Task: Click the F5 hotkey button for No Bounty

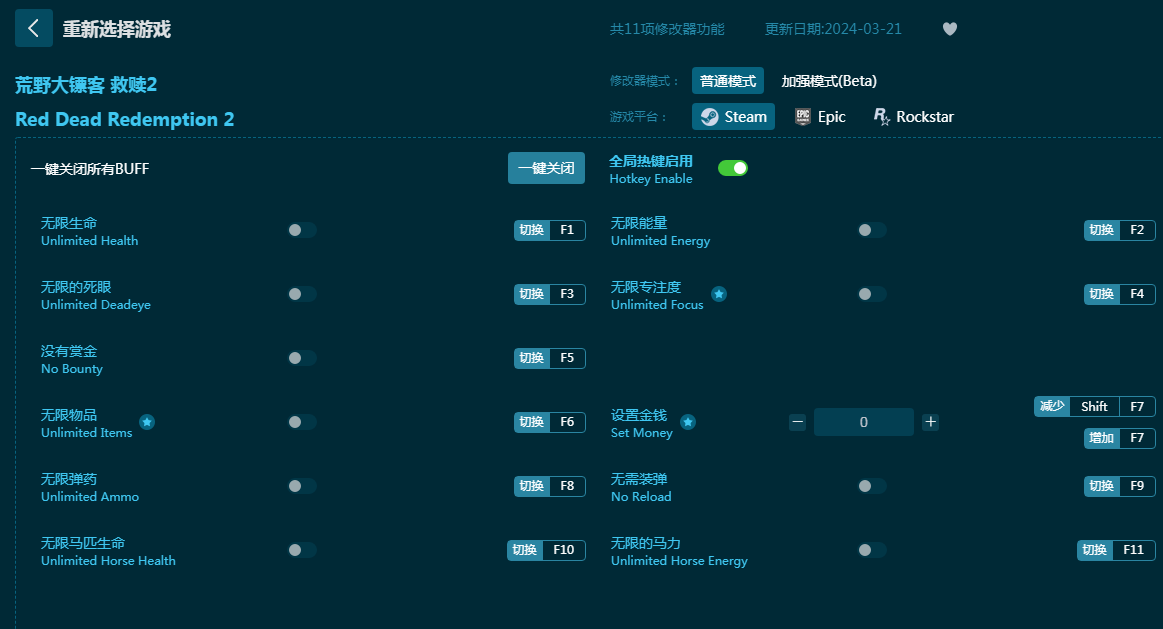Action: [550, 358]
